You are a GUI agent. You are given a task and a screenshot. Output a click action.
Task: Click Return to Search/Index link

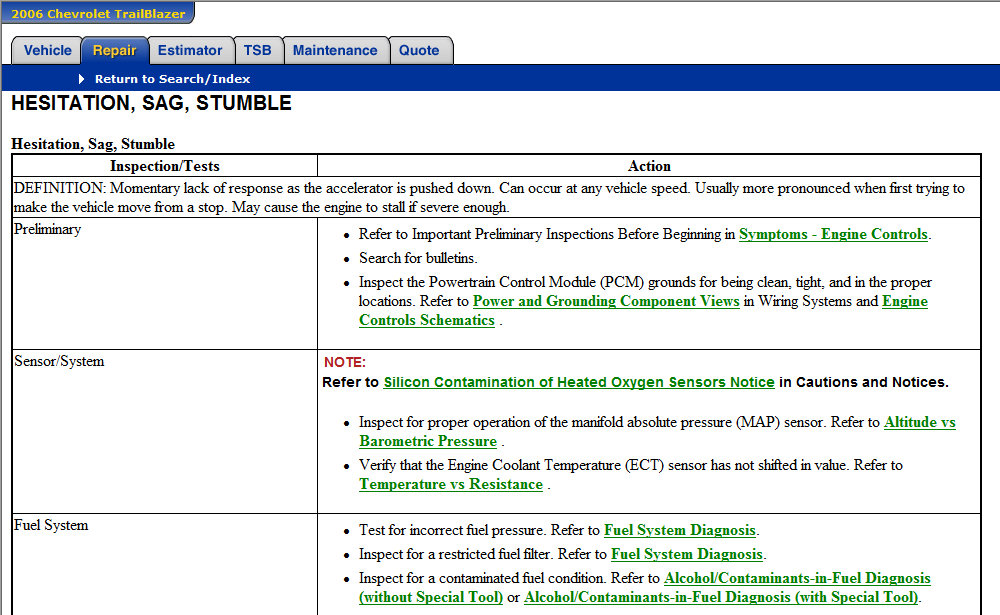point(172,79)
